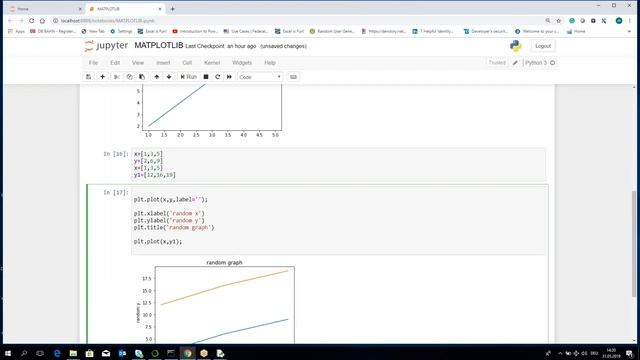640x360 pixels.
Task: Save and checkpoint the notebook
Action: pos(89,77)
